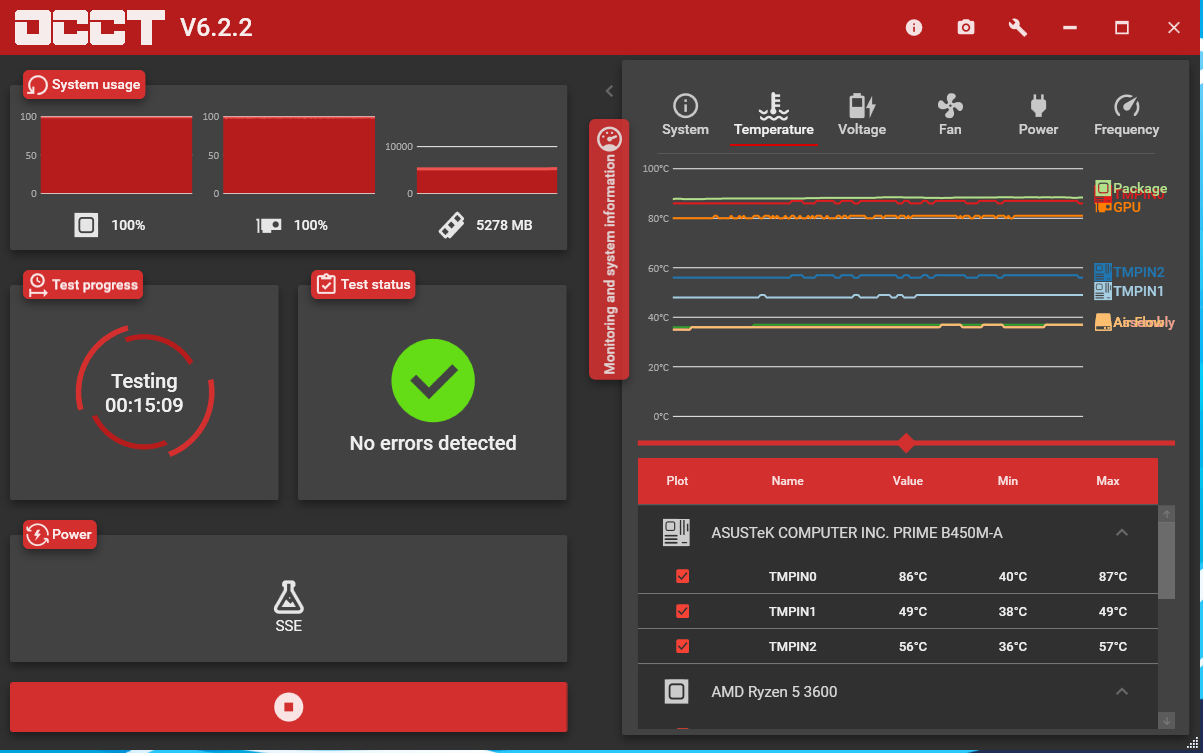Switch to the Fan tab
Screen dimensions: 1203x753
[950, 116]
